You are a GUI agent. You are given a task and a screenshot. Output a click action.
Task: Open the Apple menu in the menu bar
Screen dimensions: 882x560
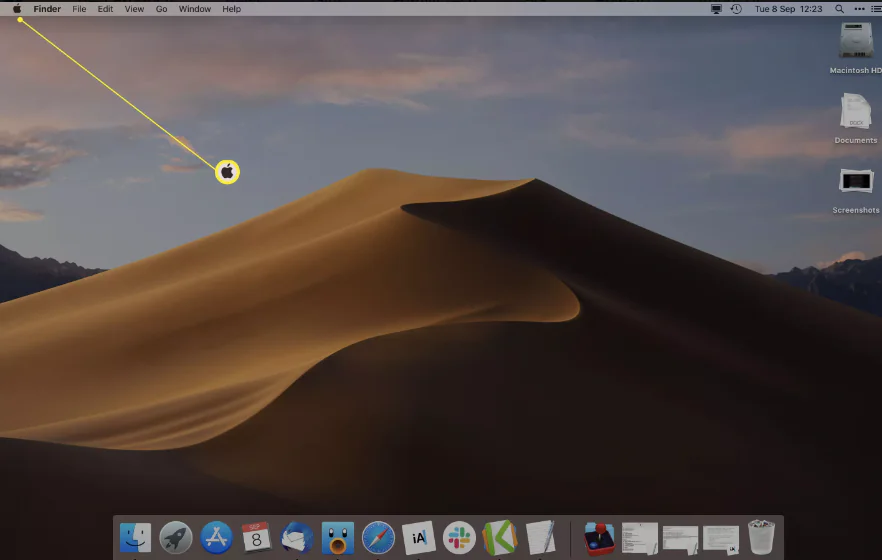pyautogui.click(x=17, y=8)
